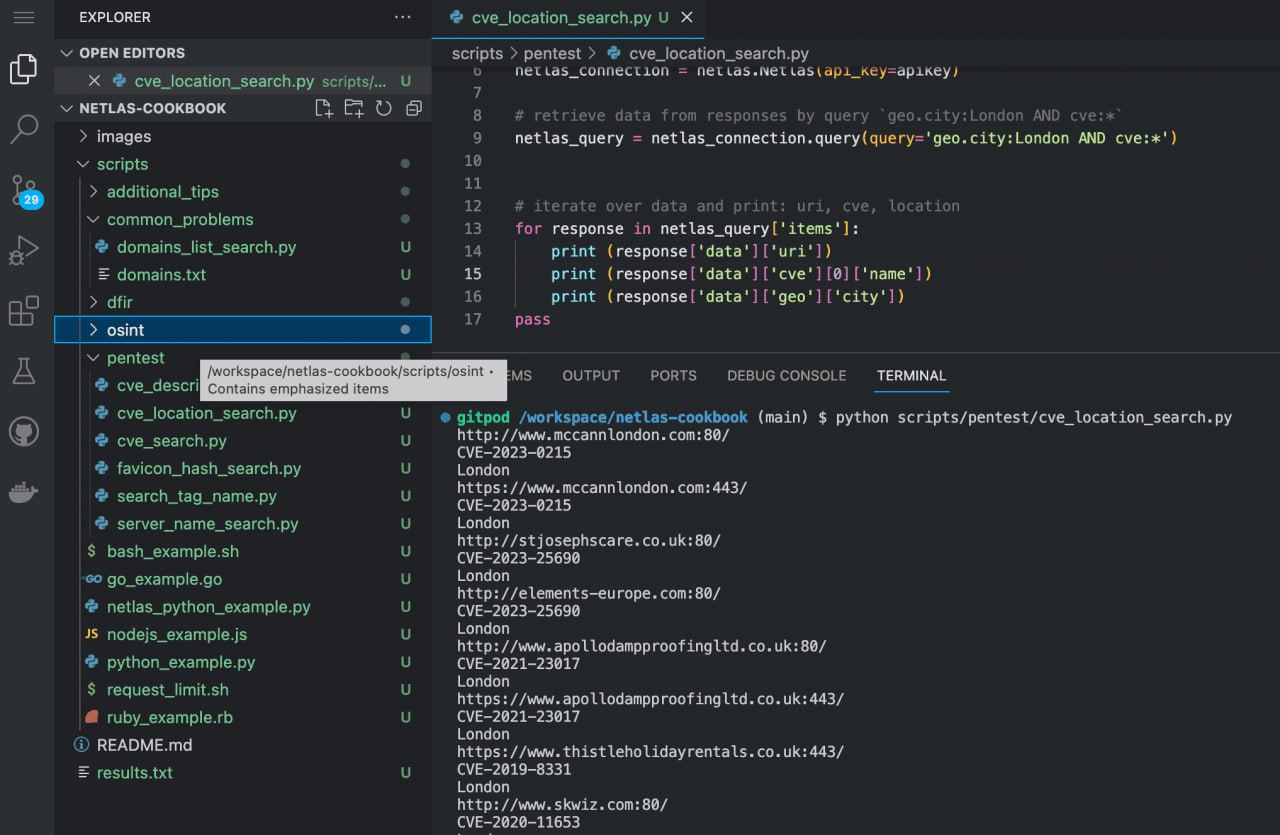
Task: Open the Testing flask view
Action: 24,372
